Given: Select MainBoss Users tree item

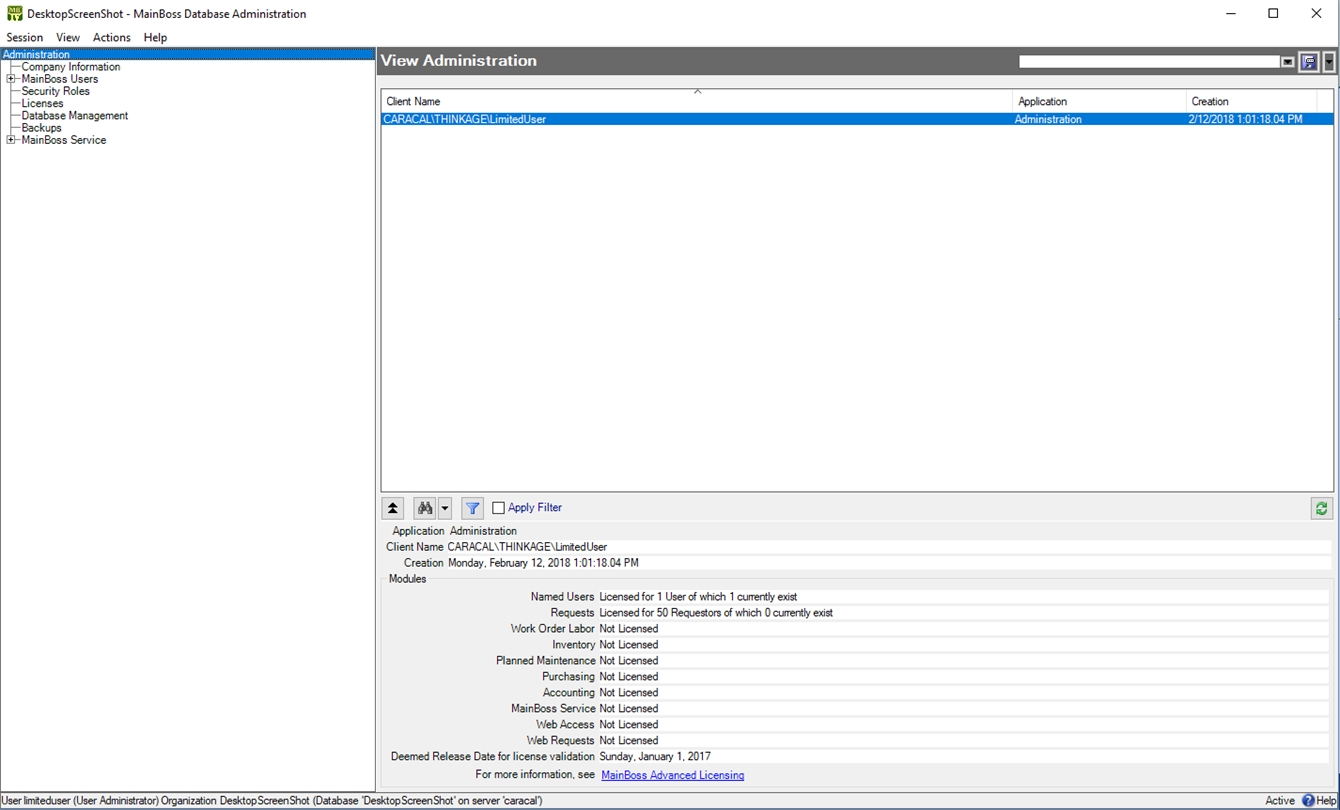Looking at the screenshot, I should [60, 79].
